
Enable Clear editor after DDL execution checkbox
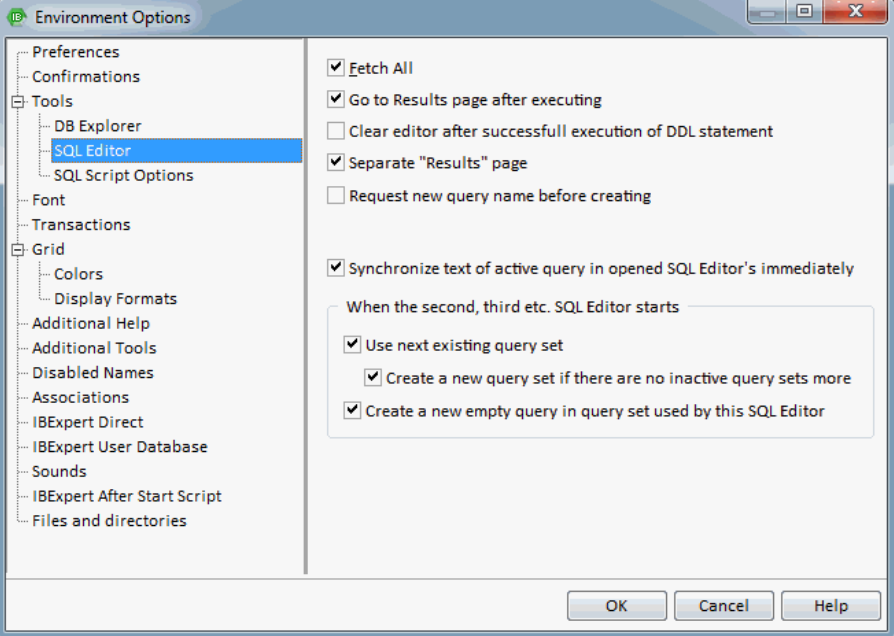(x=336, y=131)
